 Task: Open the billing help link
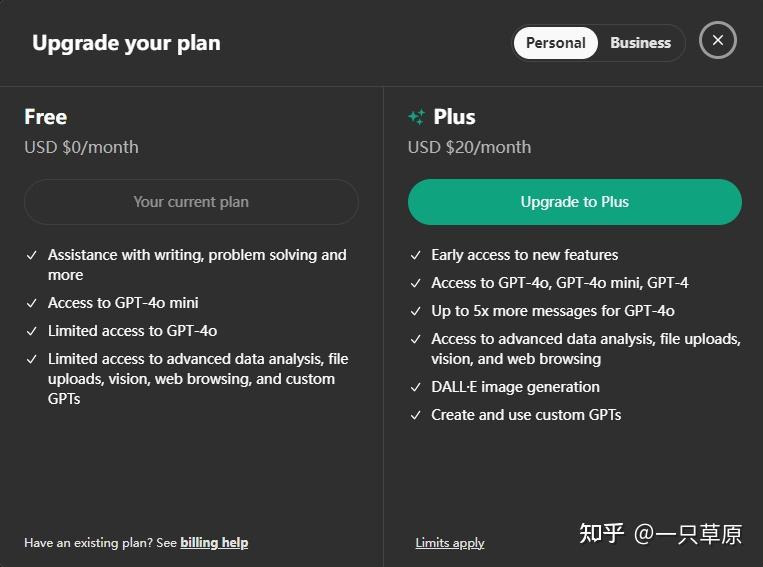click(214, 543)
